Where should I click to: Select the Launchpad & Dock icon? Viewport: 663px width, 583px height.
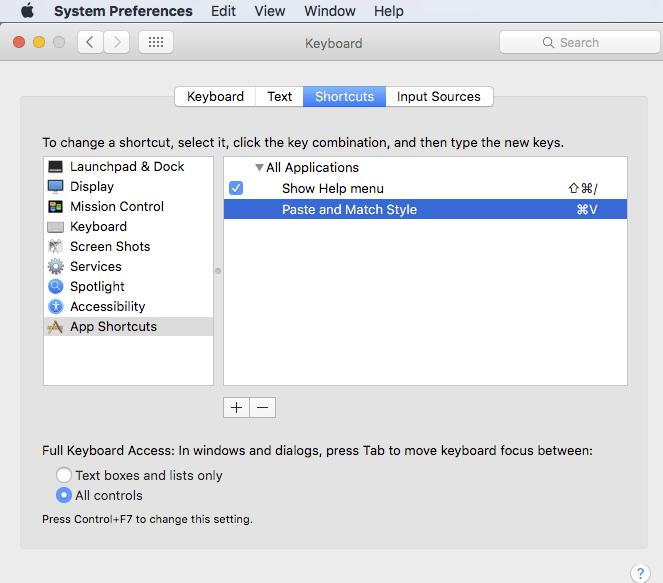point(55,167)
